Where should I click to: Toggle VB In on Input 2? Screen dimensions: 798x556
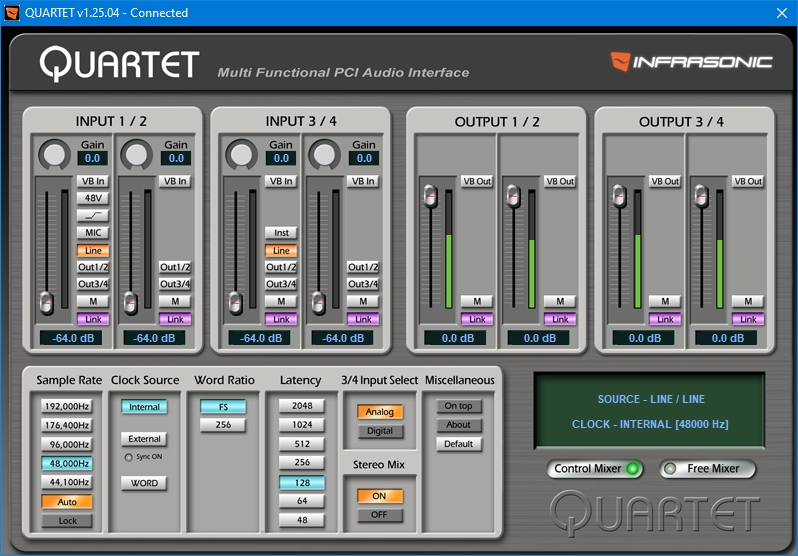point(175,181)
